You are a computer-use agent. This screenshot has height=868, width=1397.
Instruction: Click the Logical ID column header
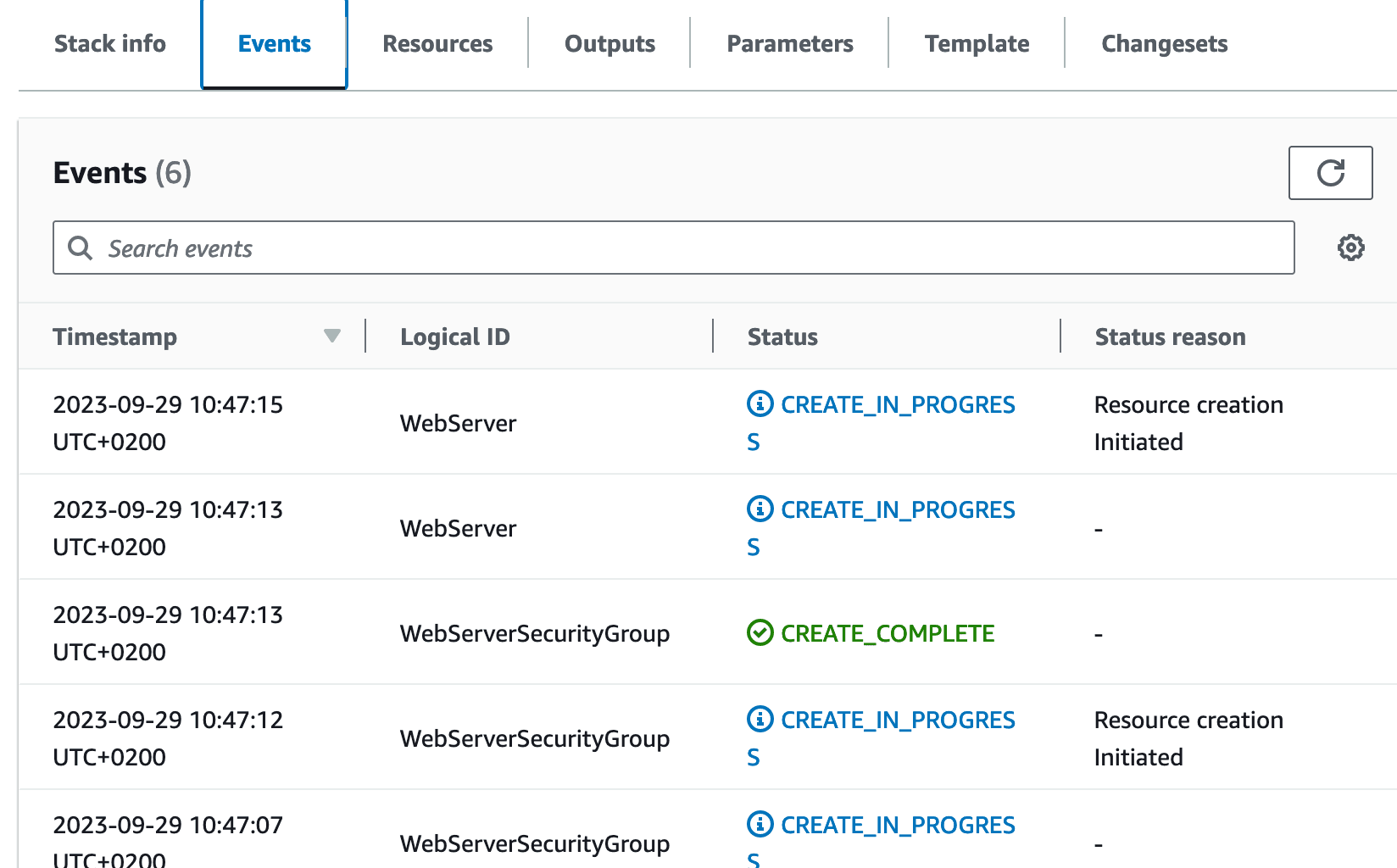click(x=455, y=336)
